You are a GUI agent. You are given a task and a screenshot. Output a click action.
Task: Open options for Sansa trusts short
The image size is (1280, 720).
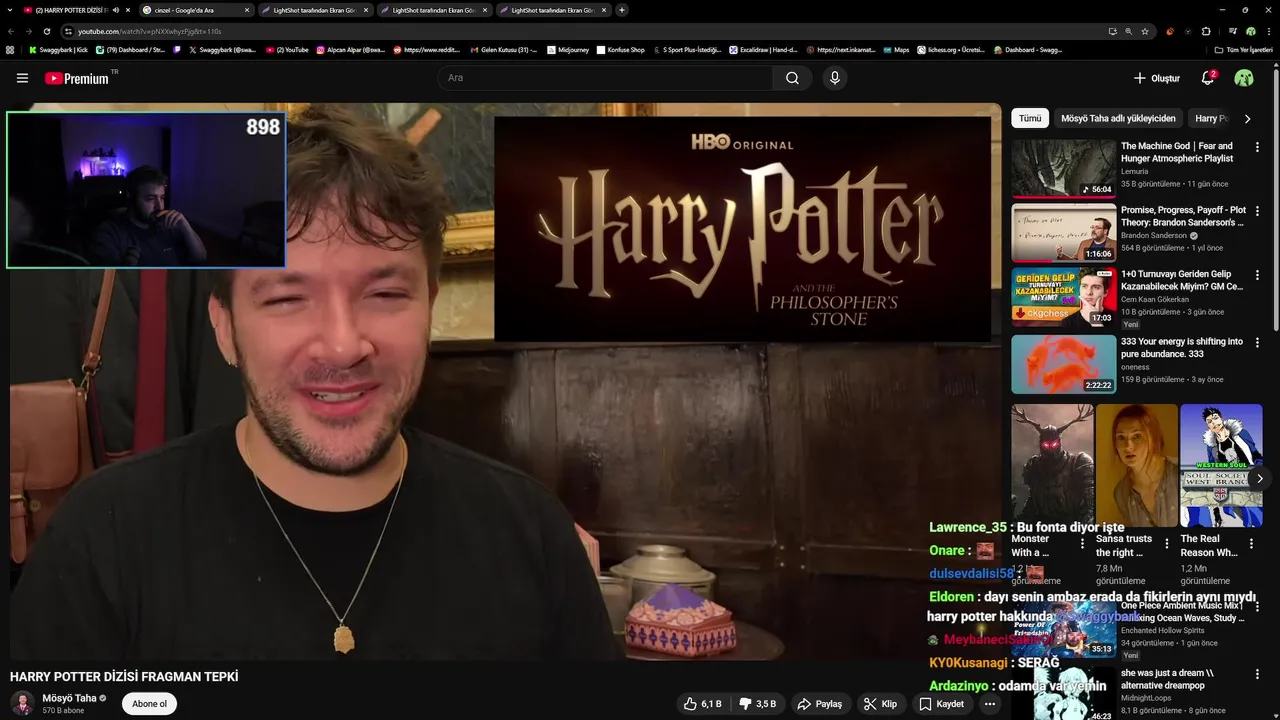(x=1166, y=544)
